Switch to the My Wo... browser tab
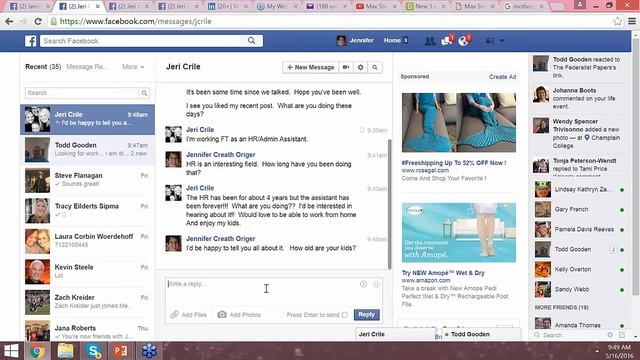The image size is (640, 360). tap(276, 6)
